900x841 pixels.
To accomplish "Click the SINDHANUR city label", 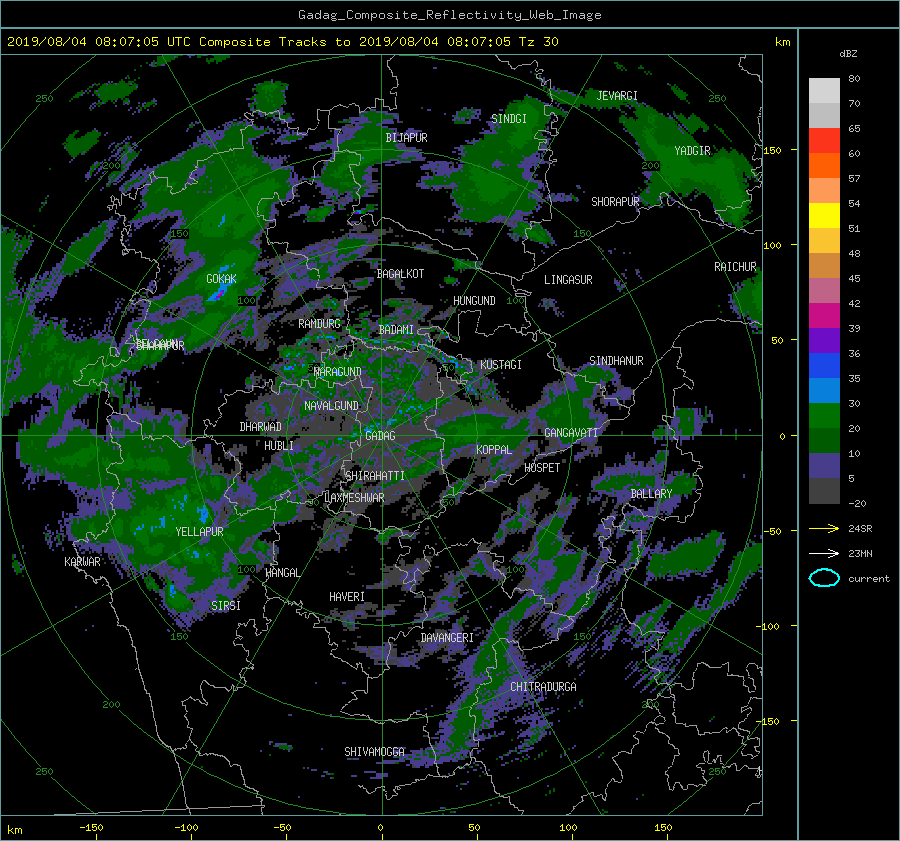I will [616, 361].
